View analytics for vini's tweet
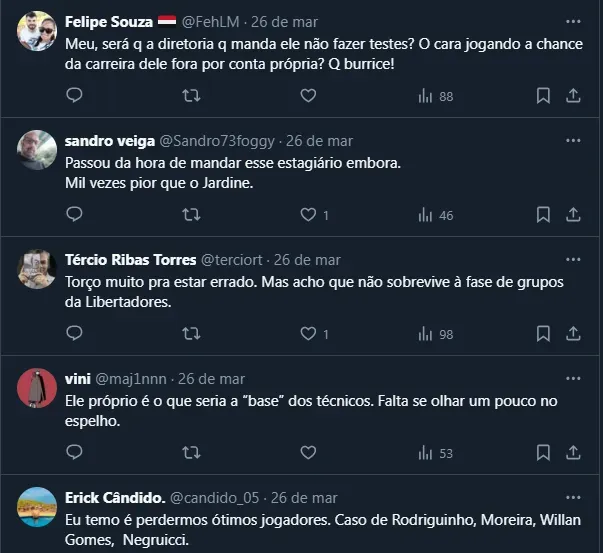This screenshot has width=603, height=553. click(x=435, y=453)
